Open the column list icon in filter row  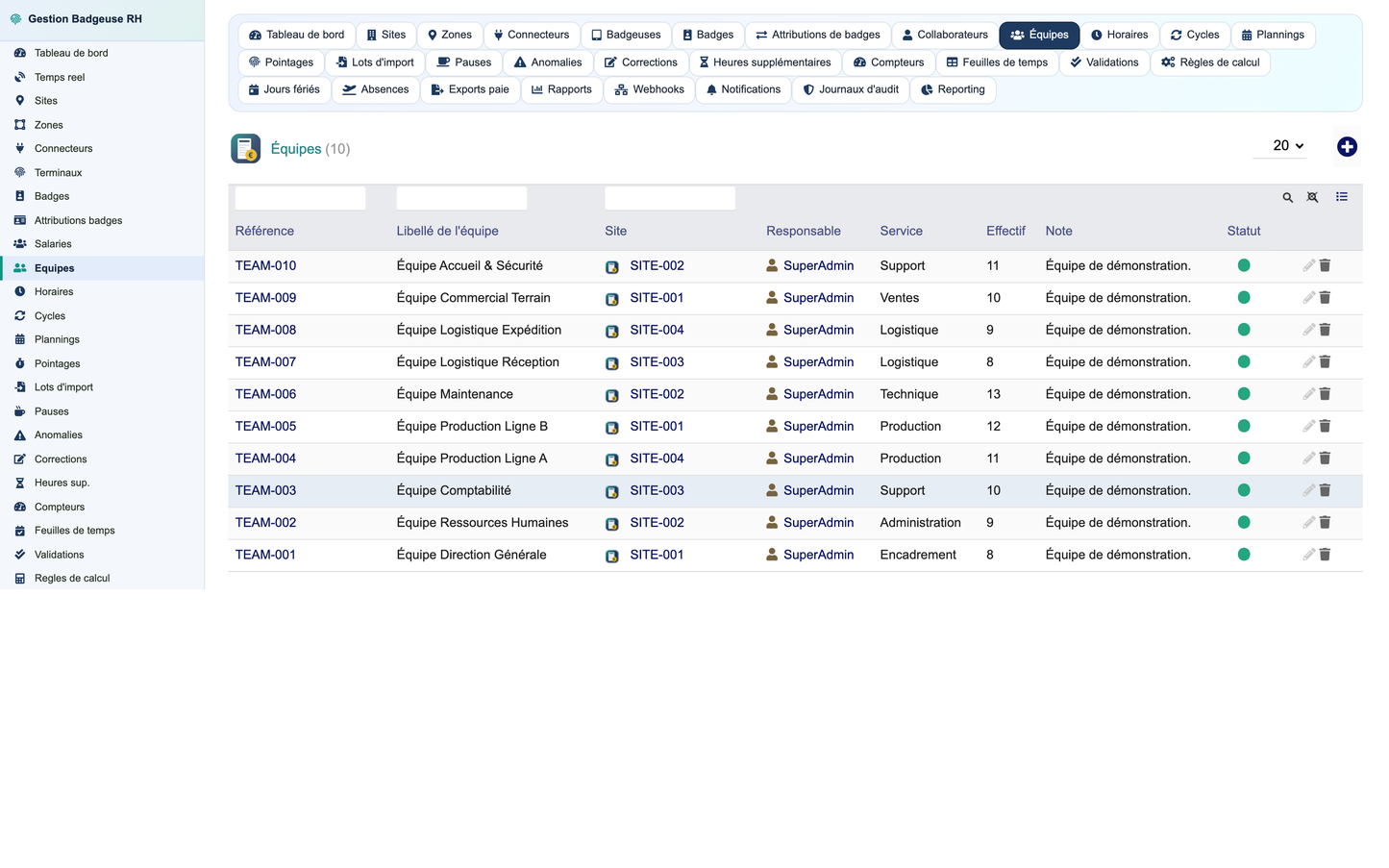point(1341,197)
